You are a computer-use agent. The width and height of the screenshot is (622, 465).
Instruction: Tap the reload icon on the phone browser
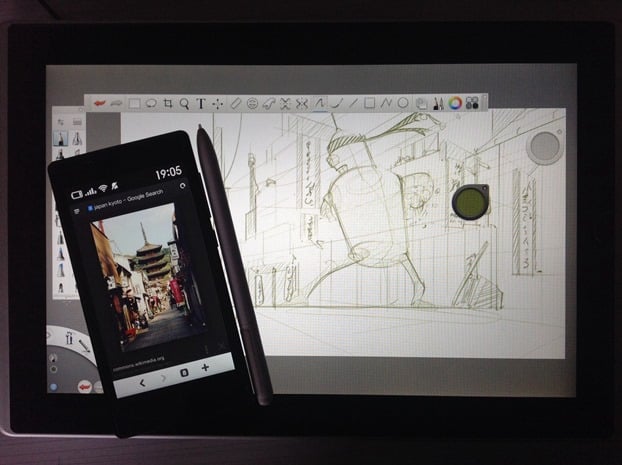[x=182, y=185]
